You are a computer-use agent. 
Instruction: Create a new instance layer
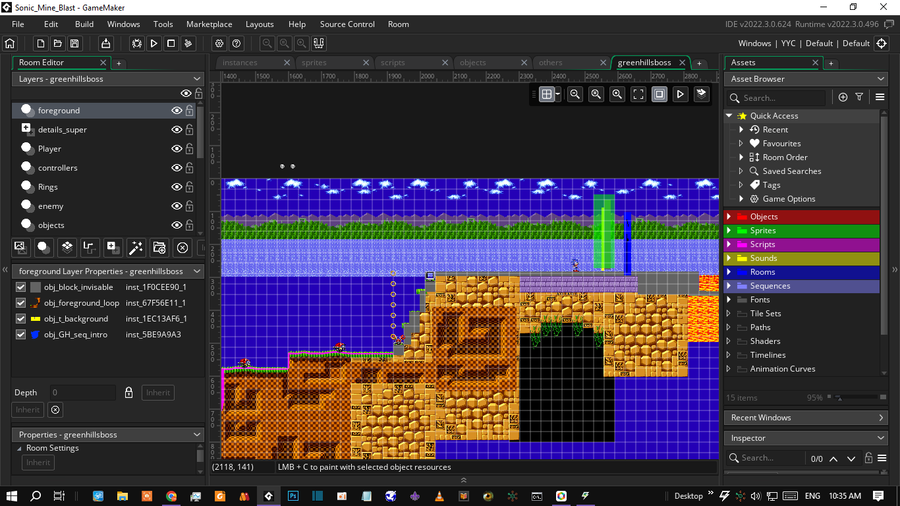pos(43,248)
